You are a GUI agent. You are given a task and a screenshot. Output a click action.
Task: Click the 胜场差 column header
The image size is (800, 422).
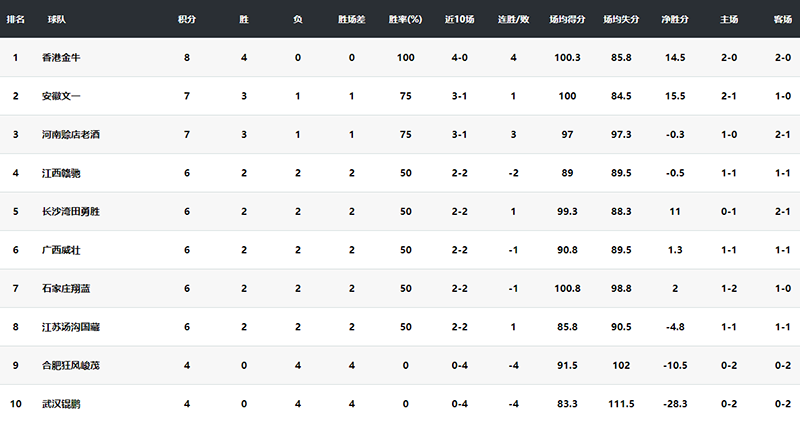[352, 19]
